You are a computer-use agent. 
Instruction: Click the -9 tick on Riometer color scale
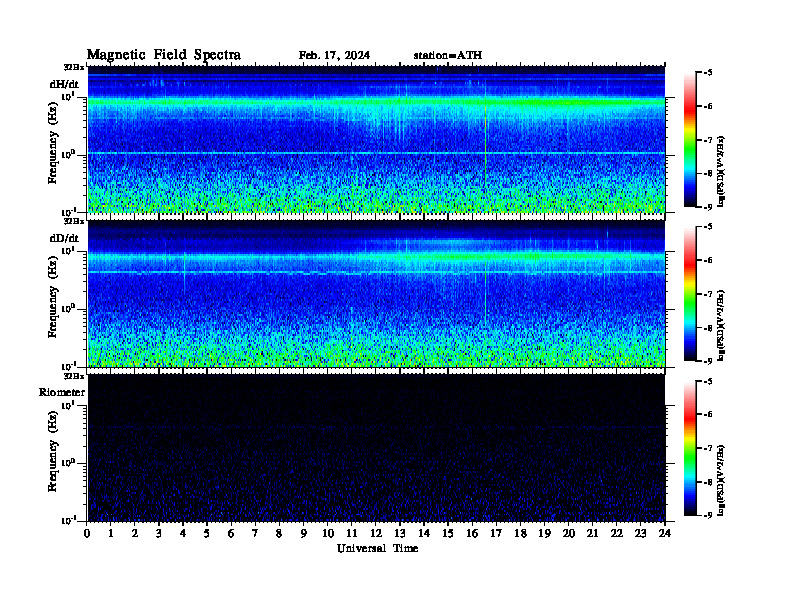707,515
